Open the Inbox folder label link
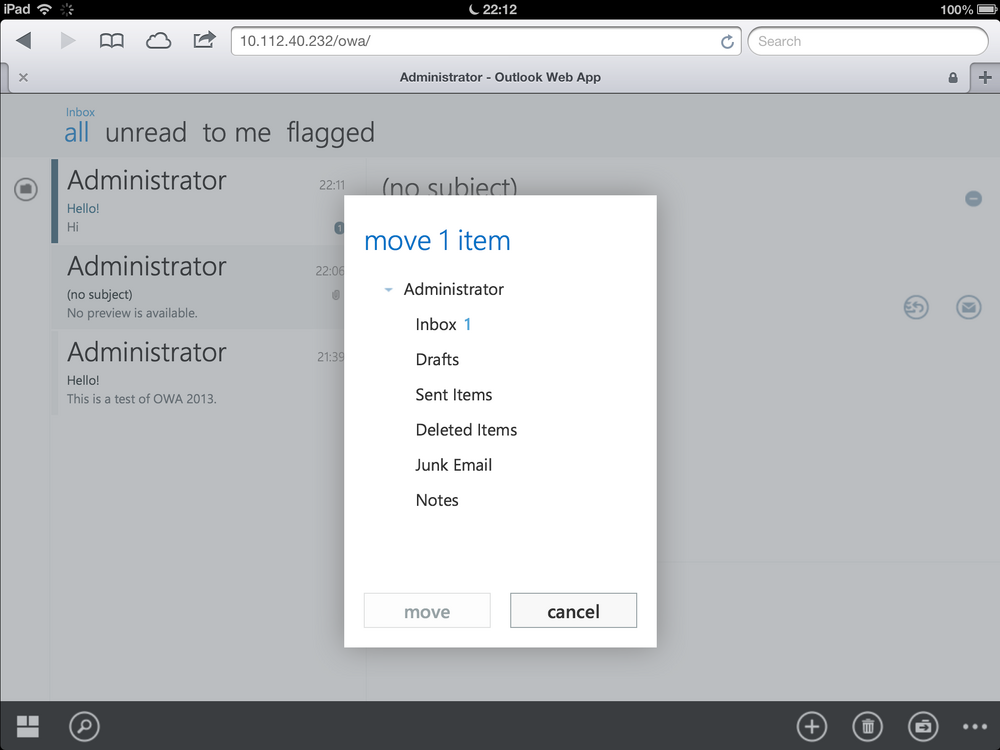This screenshot has width=1000, height=750. (x=80, y=112)
